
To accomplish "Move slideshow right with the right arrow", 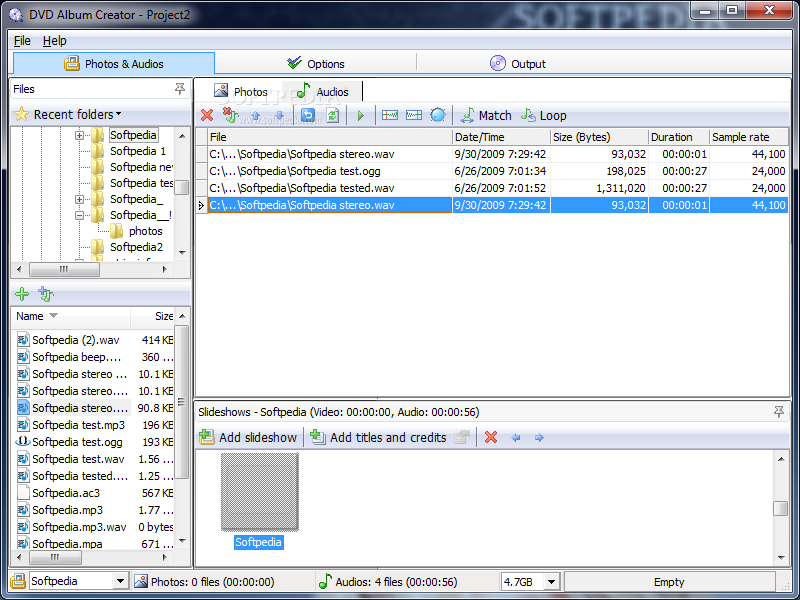I will [539, 438].
